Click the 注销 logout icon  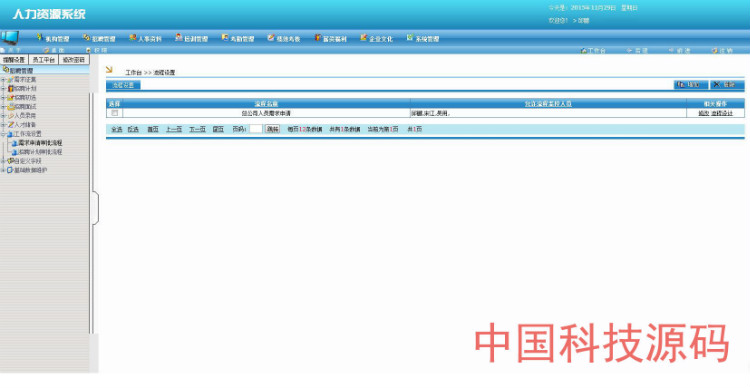[715, 50]
